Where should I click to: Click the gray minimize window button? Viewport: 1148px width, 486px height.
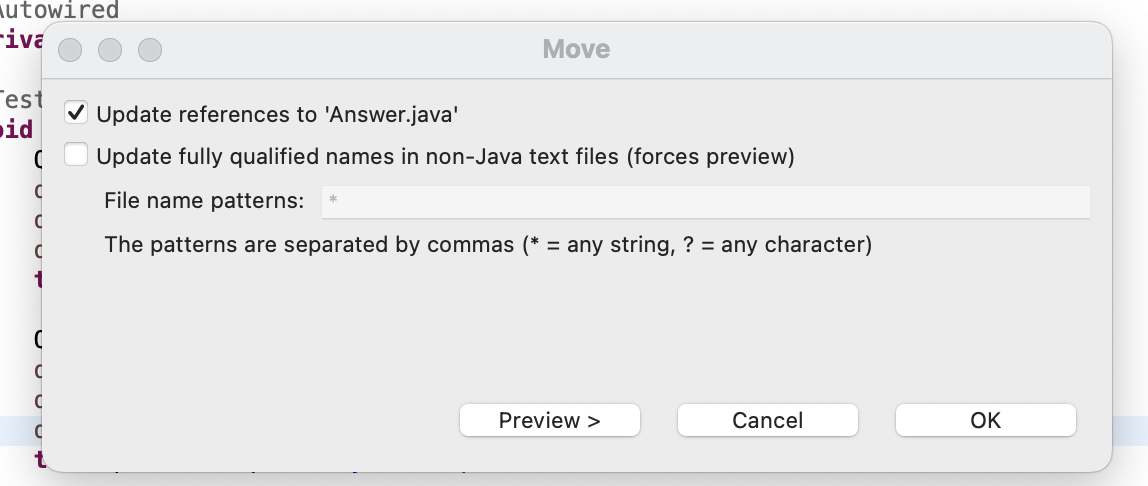[x=110, y=50]
